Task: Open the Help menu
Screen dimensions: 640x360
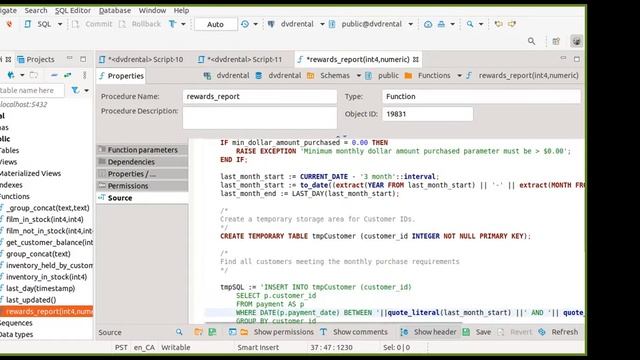Action: (181, 10)
